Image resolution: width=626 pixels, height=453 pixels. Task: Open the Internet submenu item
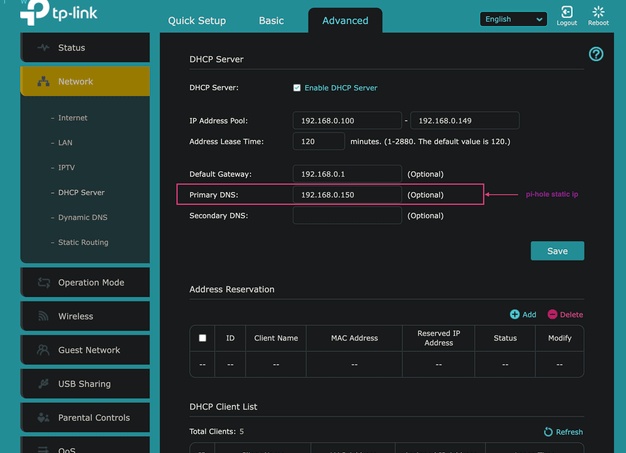point(73,118)
